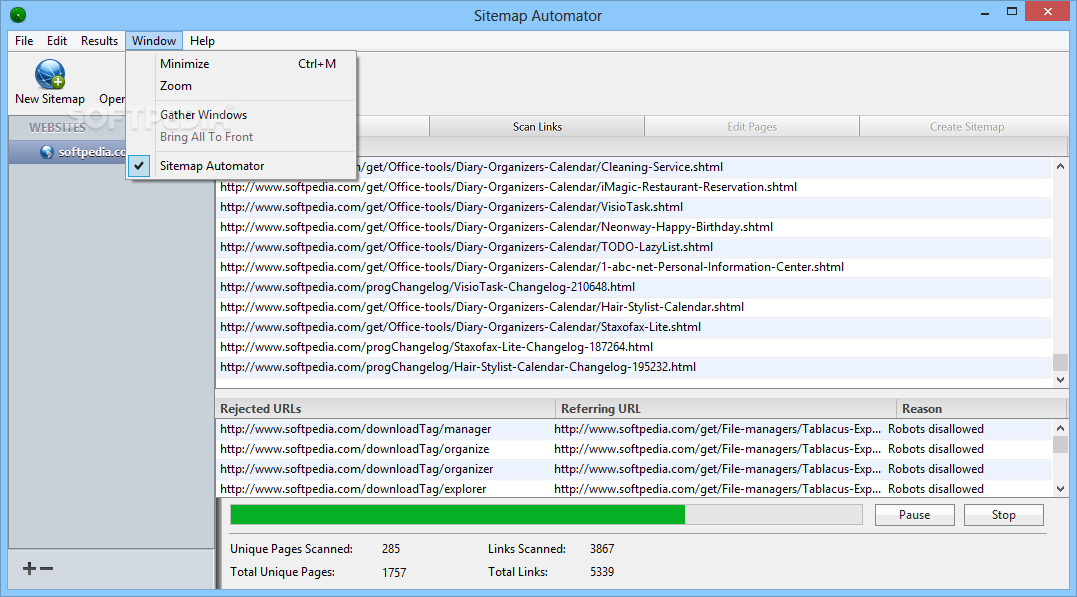Select rejected URL downloadTag/manager
Image resolution: width=1077 pixels, height=597 pixels.
pos(356,429)
